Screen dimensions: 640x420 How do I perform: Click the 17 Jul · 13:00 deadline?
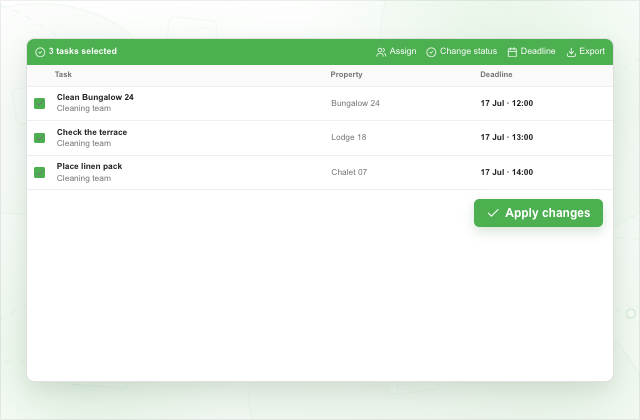[x=507, y=138]
